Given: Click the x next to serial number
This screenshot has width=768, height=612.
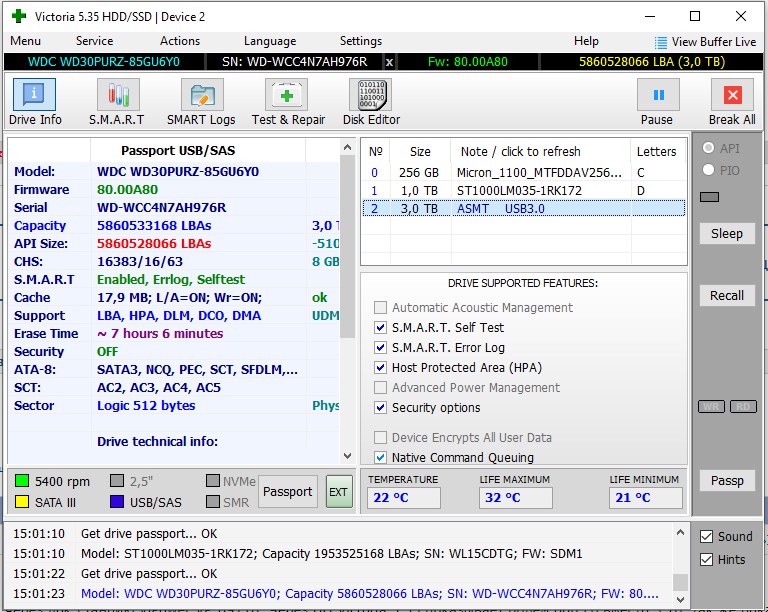Looking at the screenshot, I should (x=389, y=62).
